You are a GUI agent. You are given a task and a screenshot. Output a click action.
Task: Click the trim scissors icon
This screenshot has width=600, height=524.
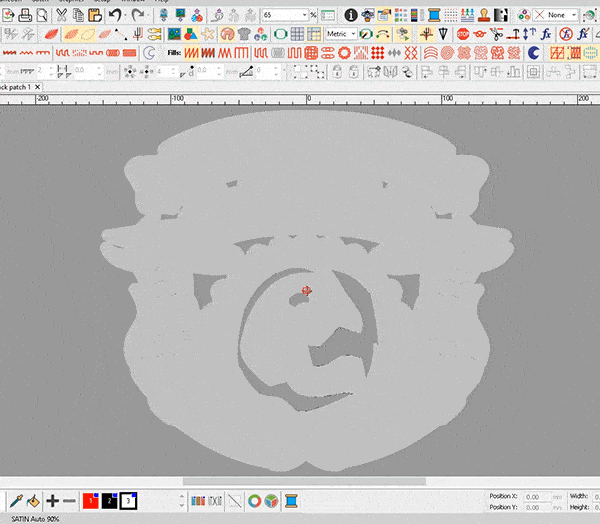pyautogui.click(x=496, y=34)
